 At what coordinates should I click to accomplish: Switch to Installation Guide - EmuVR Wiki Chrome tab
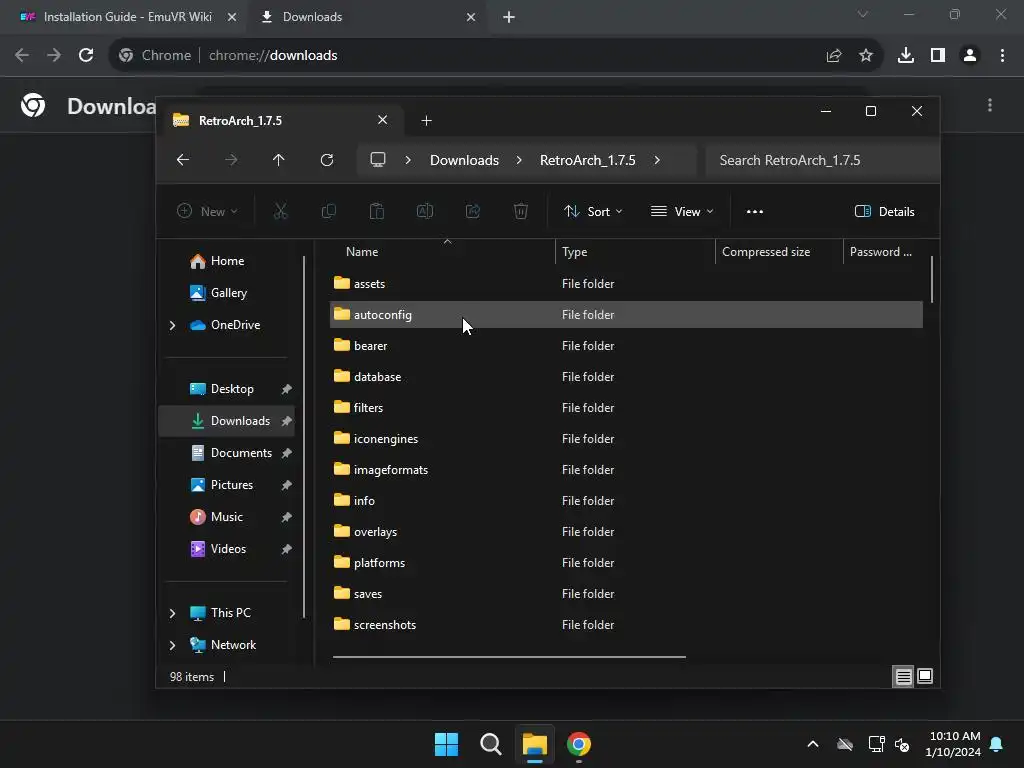[x=121, y=17]
